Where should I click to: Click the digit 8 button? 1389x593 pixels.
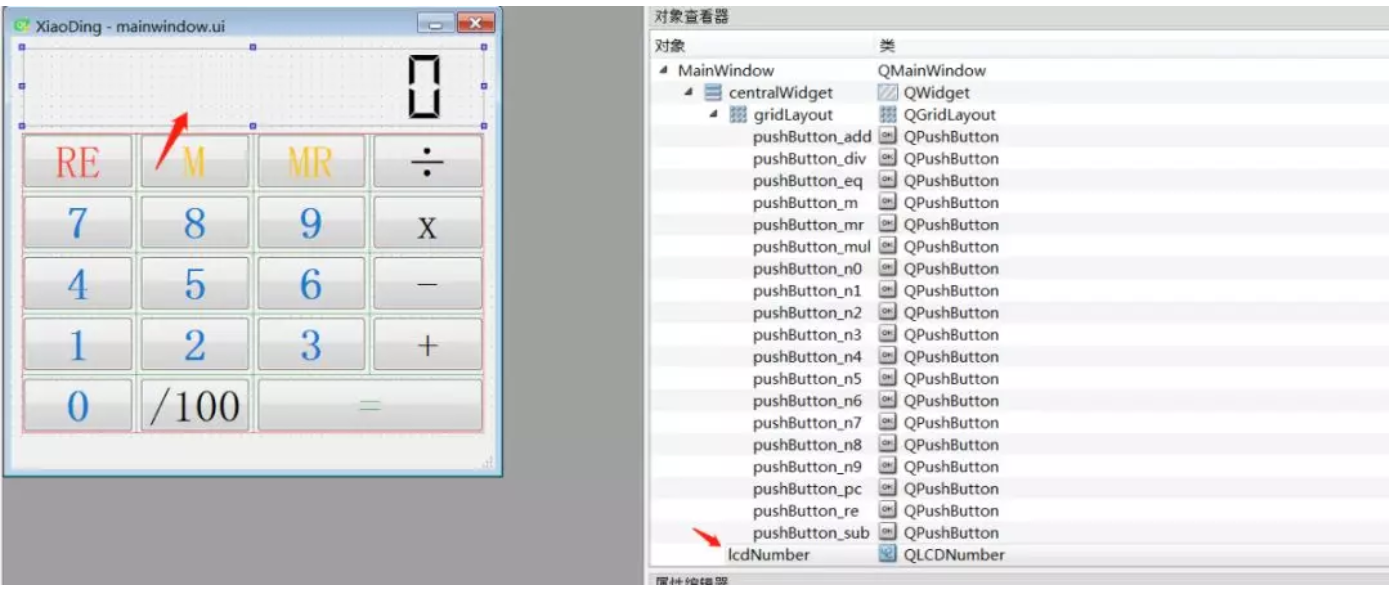click(x=194, y=222)
